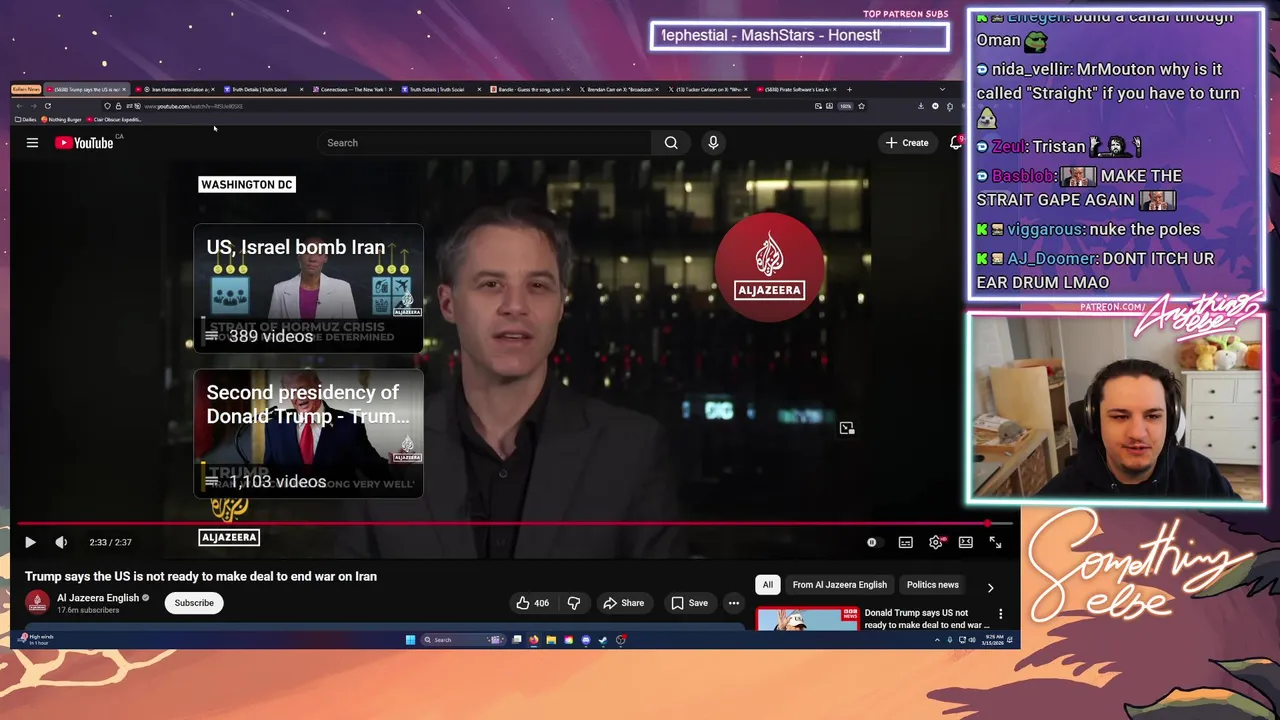Open the Dailies bookmark folder
The image size is (1280, 720).
coord(27,119)
